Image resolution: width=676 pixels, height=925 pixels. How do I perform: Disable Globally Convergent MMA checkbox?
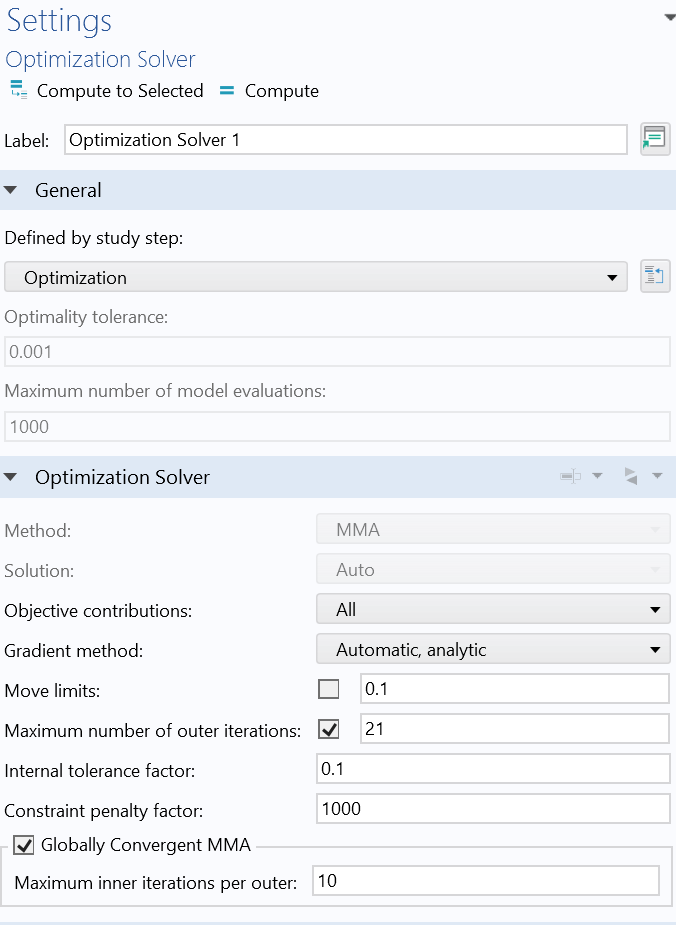click(x=24, y=846)
